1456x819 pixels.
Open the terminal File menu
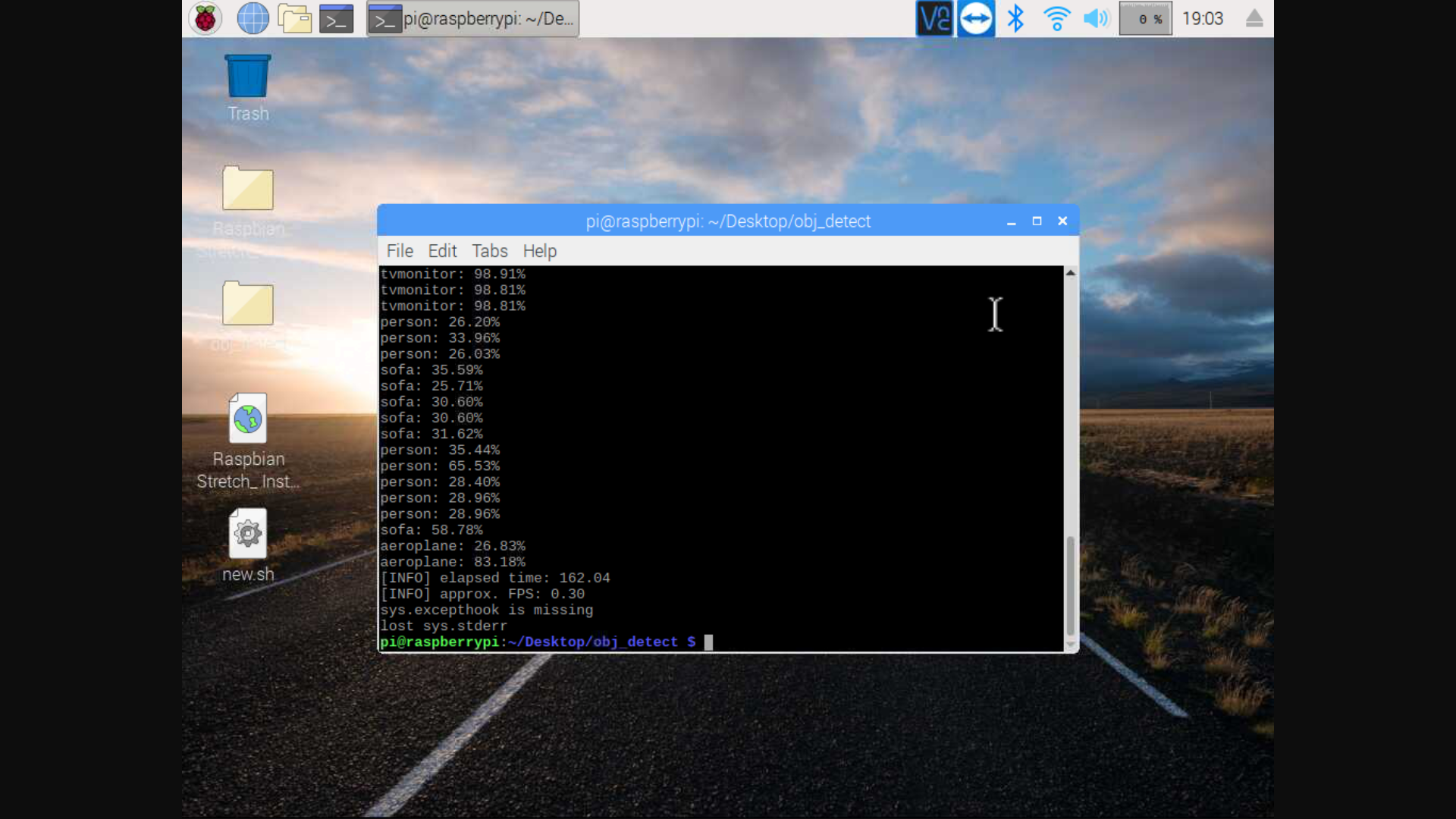[x=400, y=251]
